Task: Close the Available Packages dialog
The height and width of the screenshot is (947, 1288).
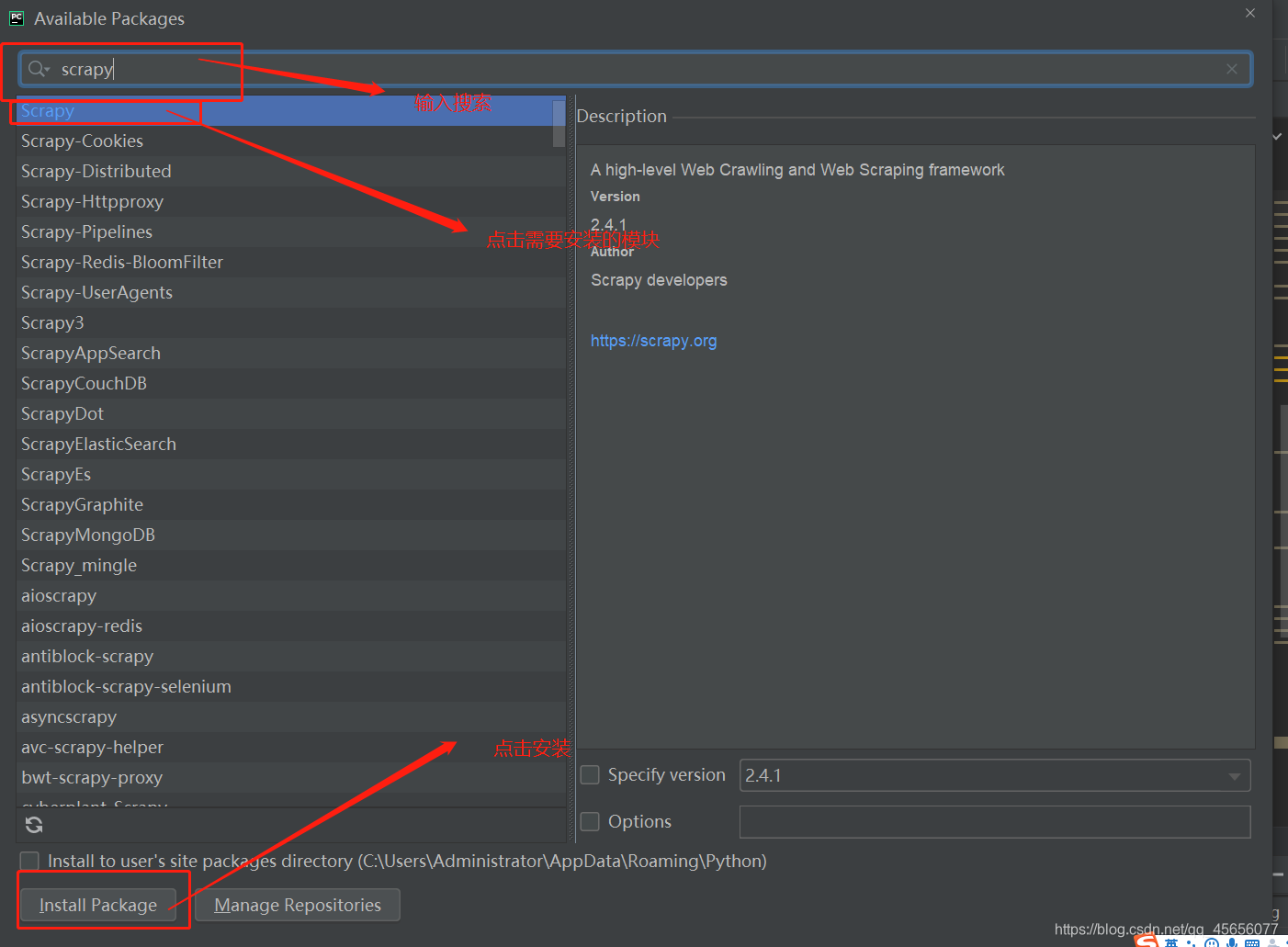Action: pos(1250,13)
